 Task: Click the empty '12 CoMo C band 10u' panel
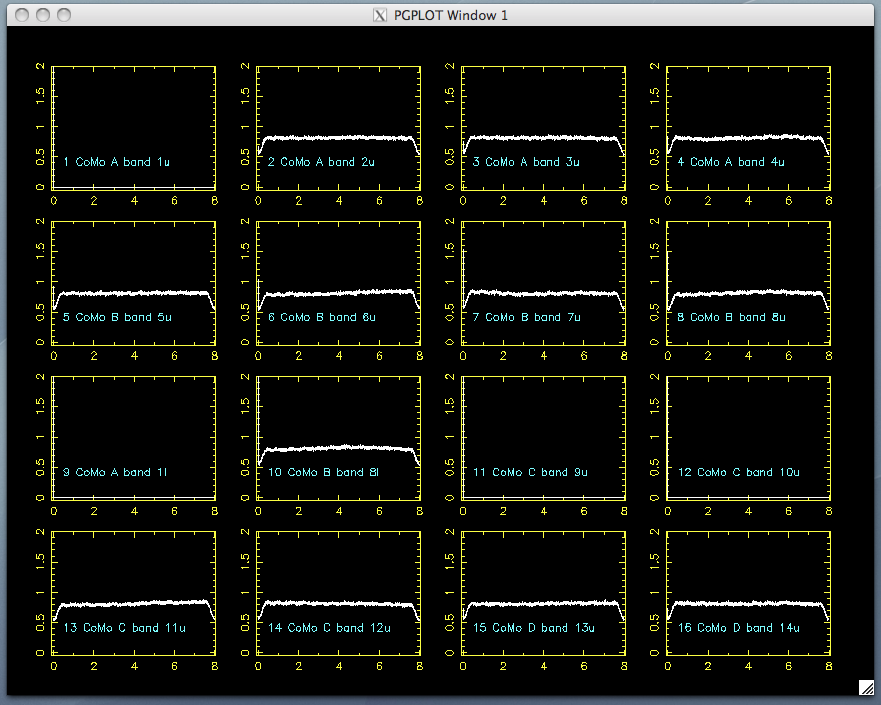(x=749, y=437)
